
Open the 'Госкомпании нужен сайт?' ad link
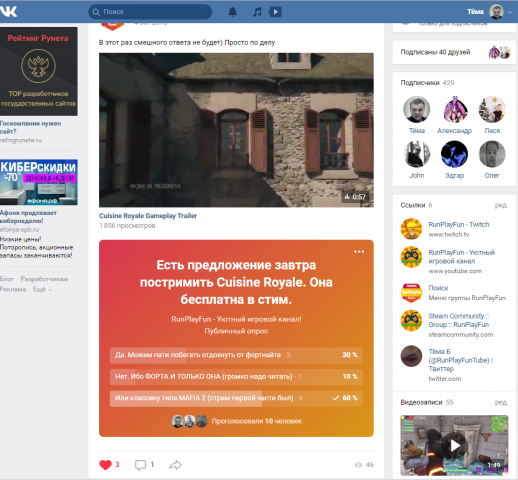30,127
